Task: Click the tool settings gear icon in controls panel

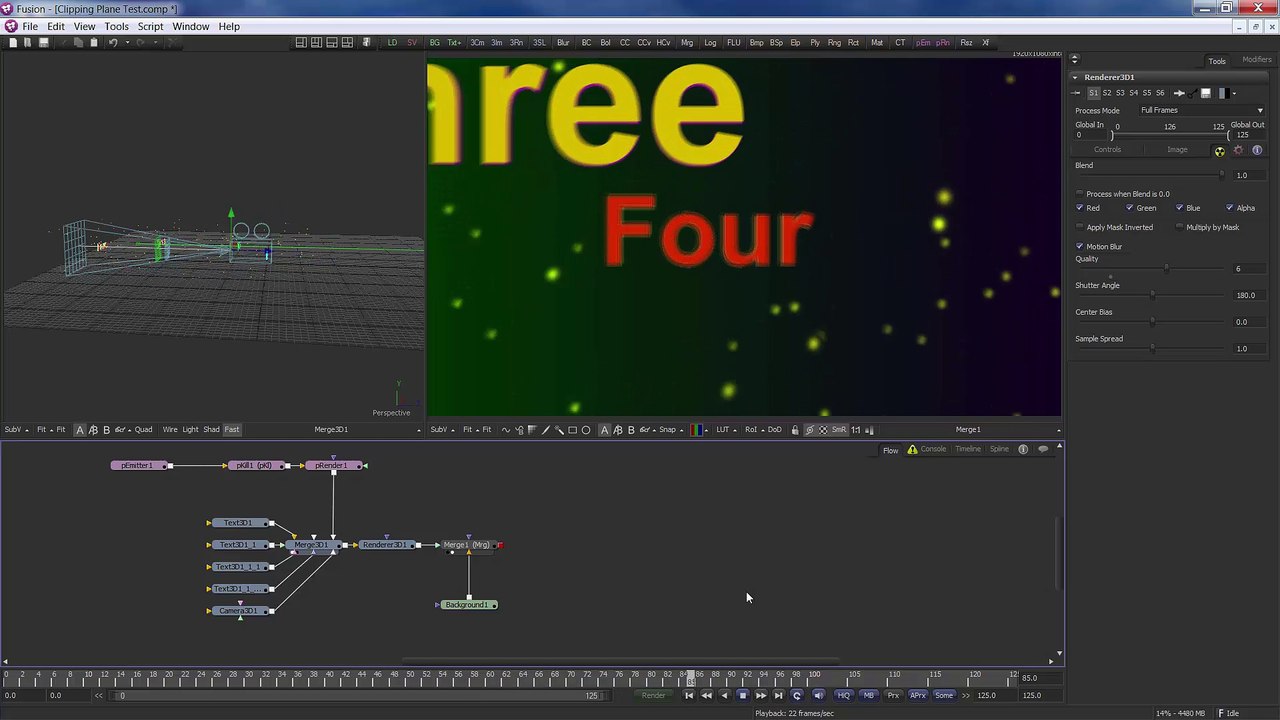Action: 1238,150
